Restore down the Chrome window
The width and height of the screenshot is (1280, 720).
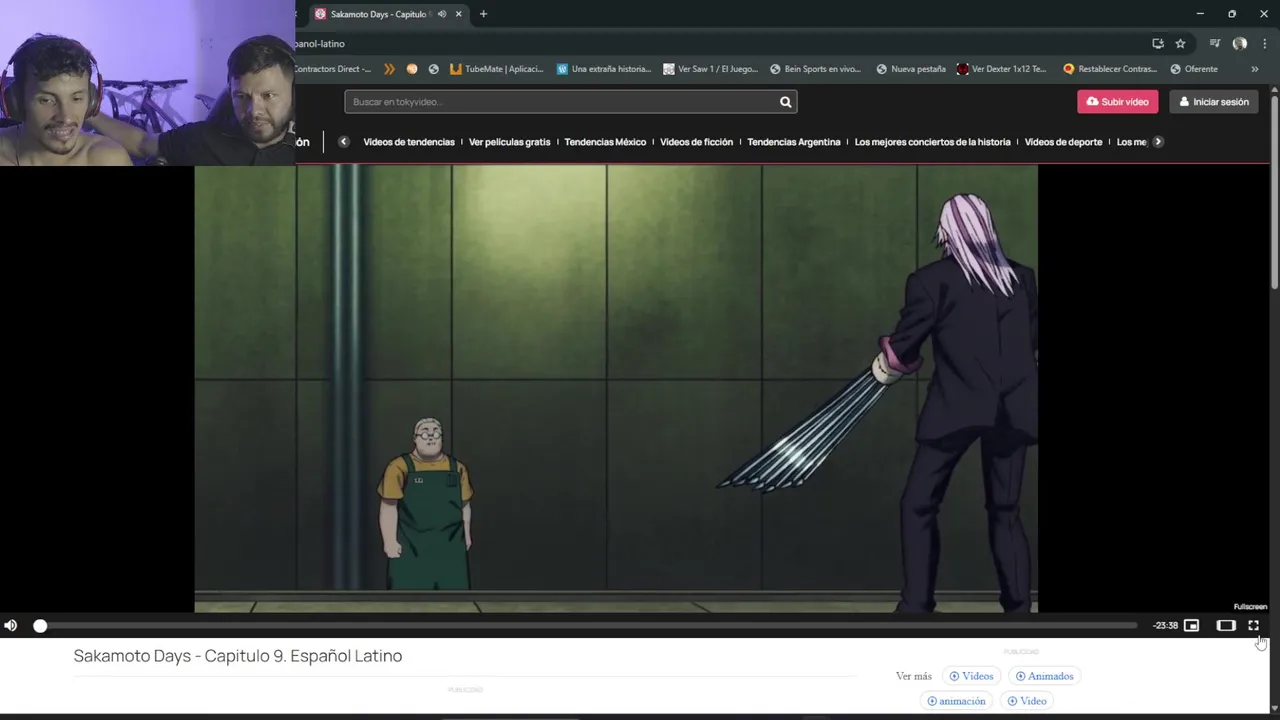[1232, 14]
